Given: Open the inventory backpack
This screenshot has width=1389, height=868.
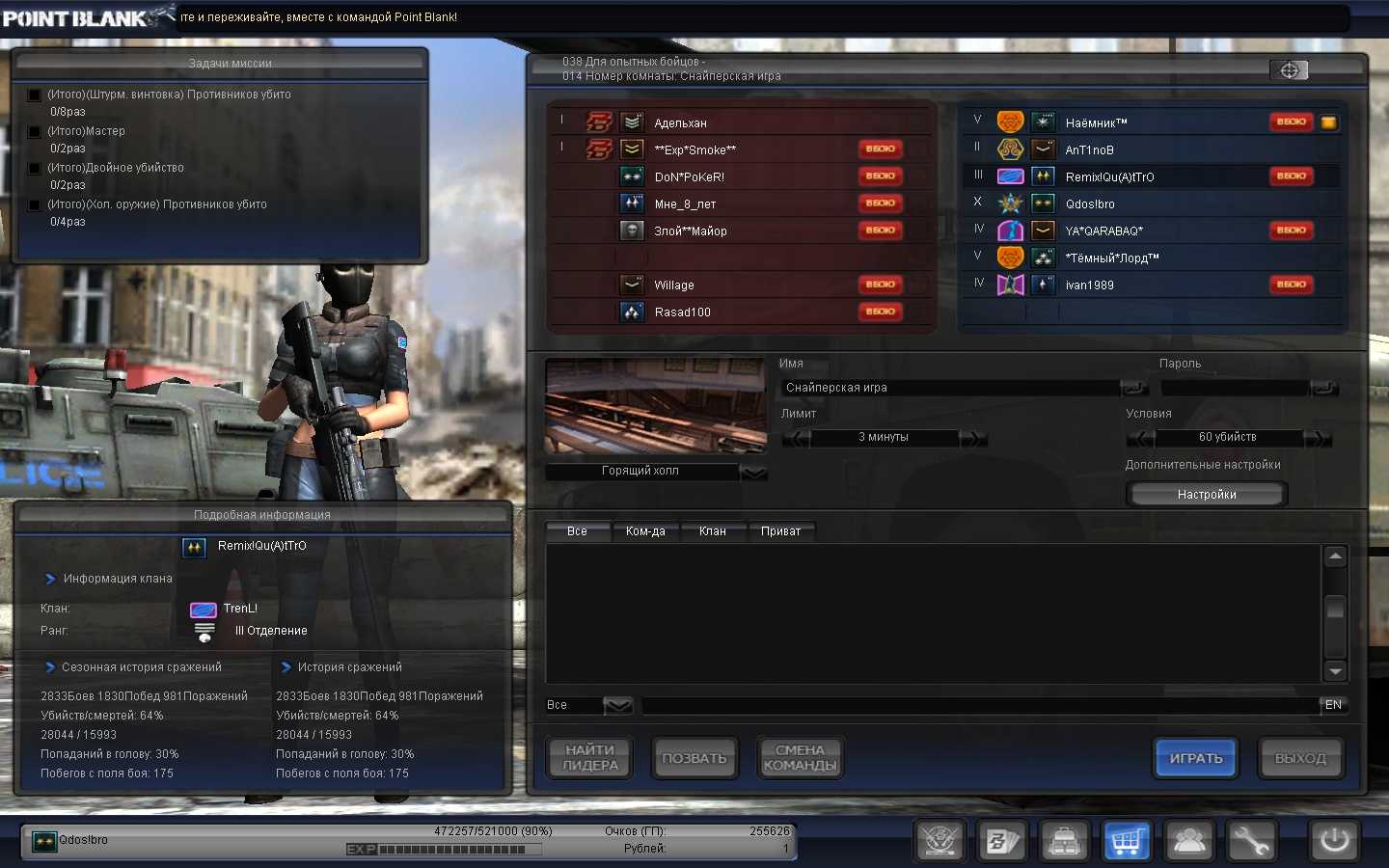Looking at the screenshot, I should pyautogui.click(x=1064, y=841).
